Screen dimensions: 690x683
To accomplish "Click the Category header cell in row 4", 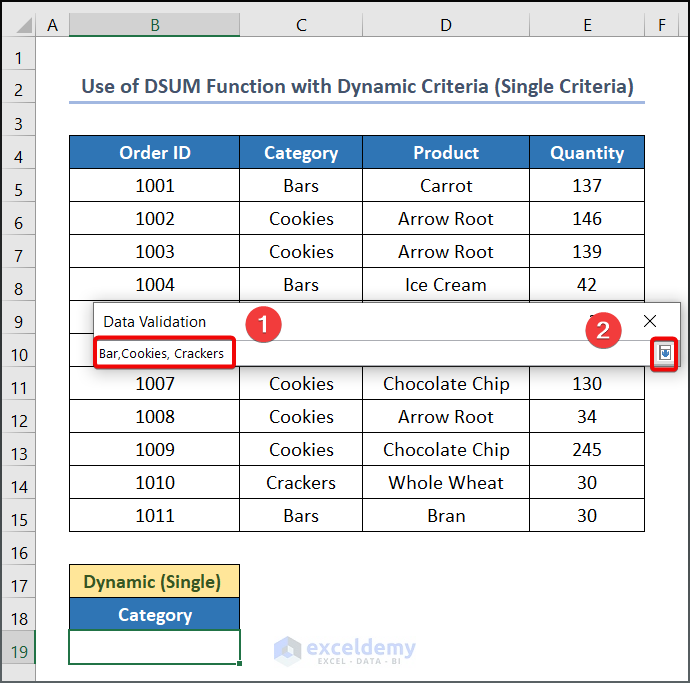I will [x=301, y=153].
